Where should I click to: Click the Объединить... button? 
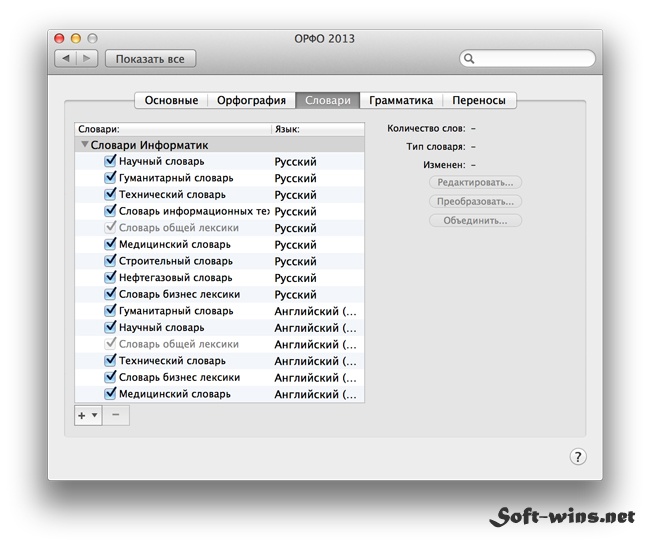(x=475, y=221)
